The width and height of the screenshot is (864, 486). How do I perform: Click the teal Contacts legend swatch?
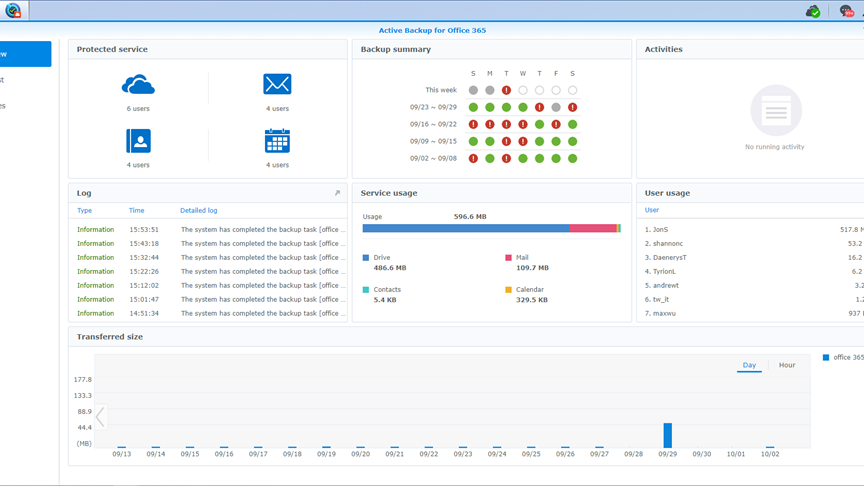[366, 289]
